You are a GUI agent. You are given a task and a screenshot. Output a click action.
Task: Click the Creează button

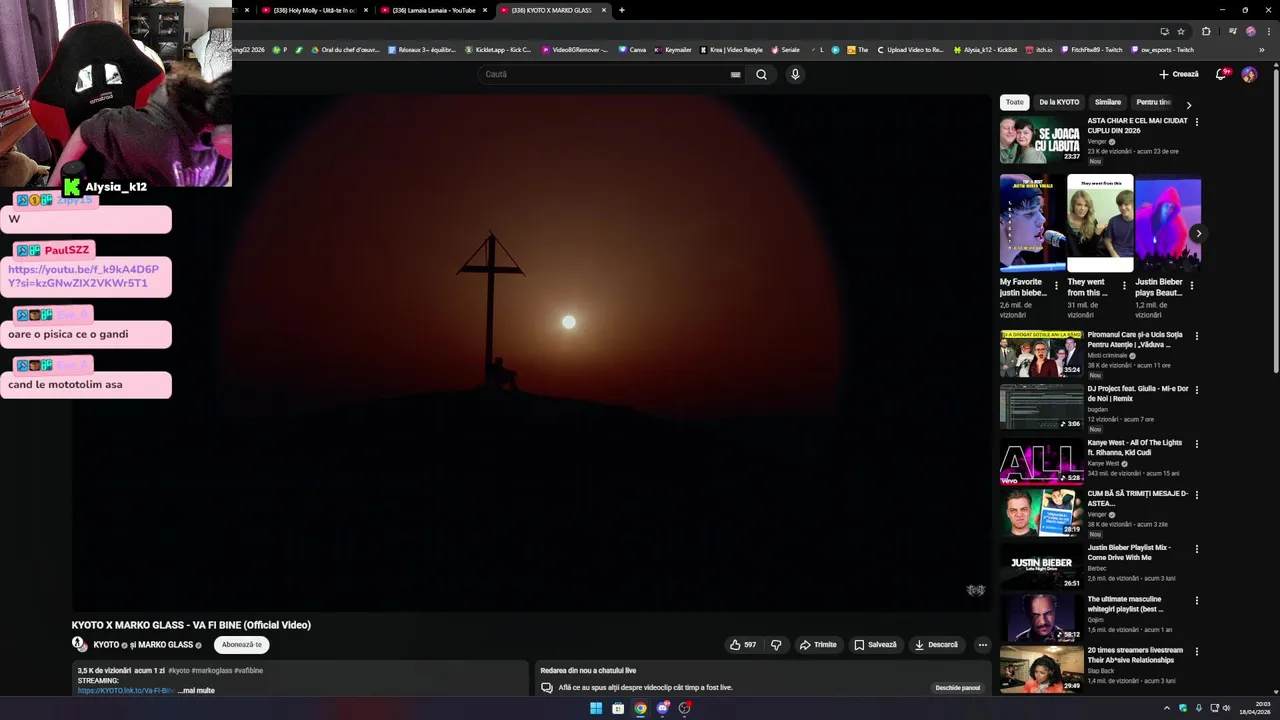pyautogui.click(x=1179, y=74)
